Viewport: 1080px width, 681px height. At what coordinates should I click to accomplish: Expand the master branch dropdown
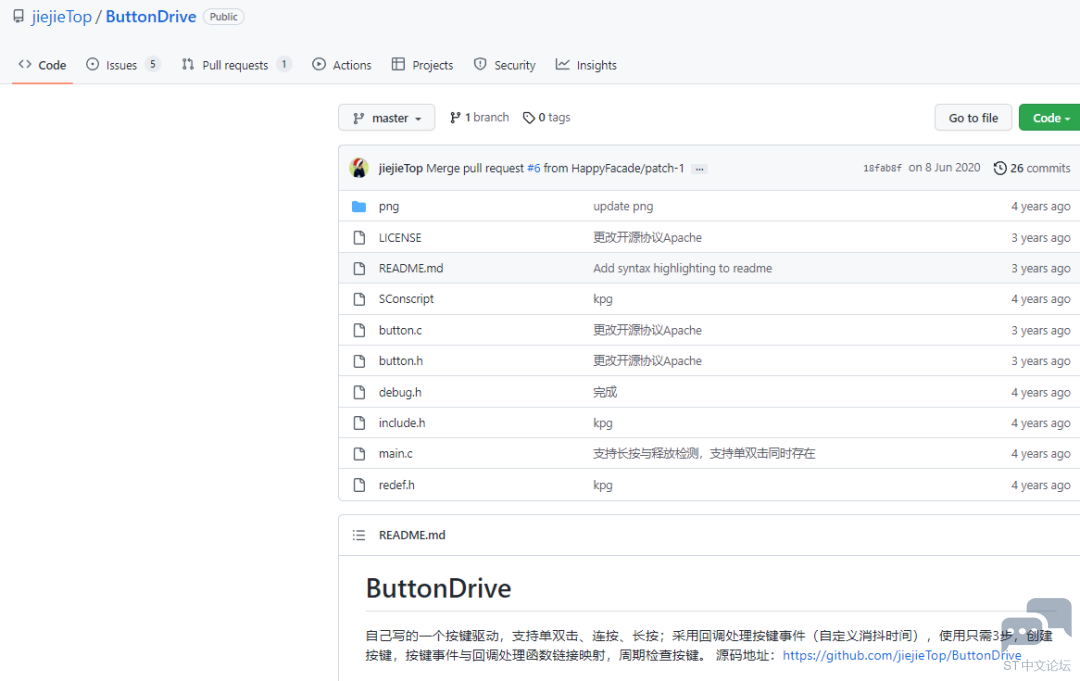pyautogui.click(x=386, y=118)
